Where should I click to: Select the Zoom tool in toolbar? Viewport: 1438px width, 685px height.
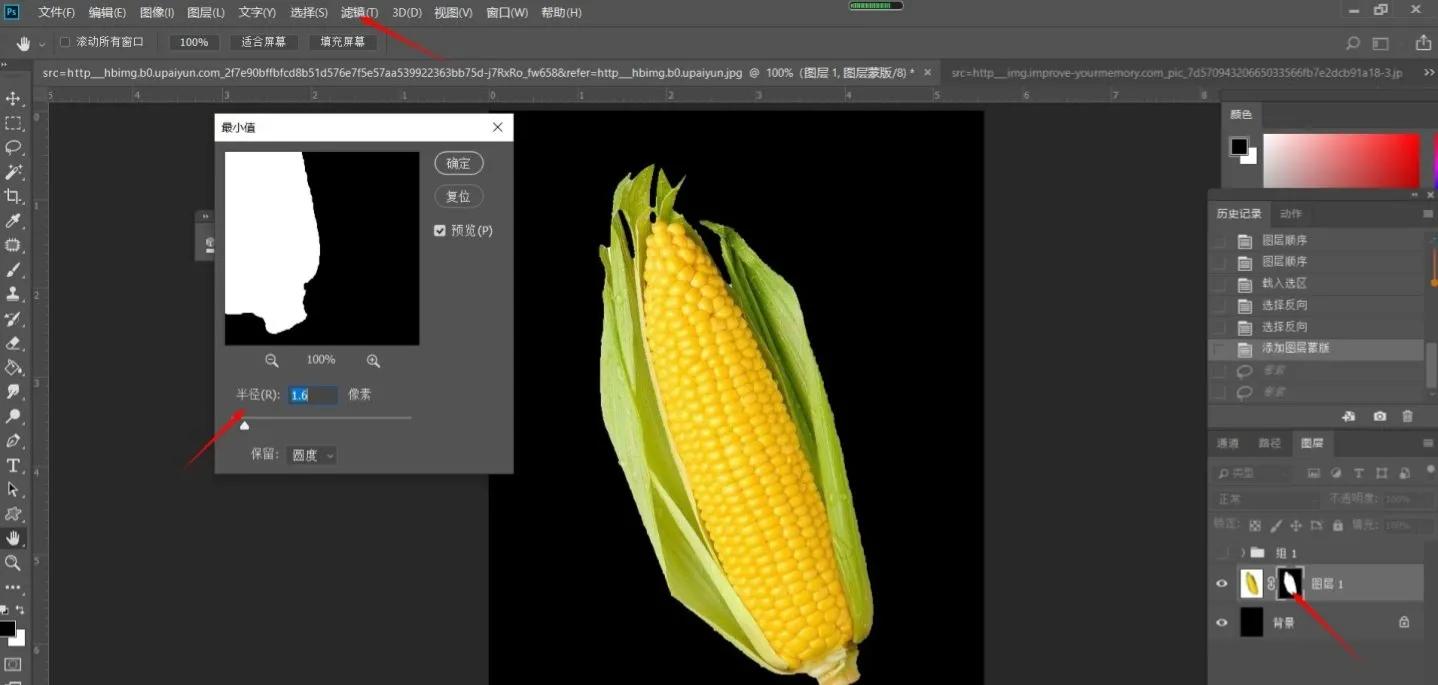pos(13,563)
